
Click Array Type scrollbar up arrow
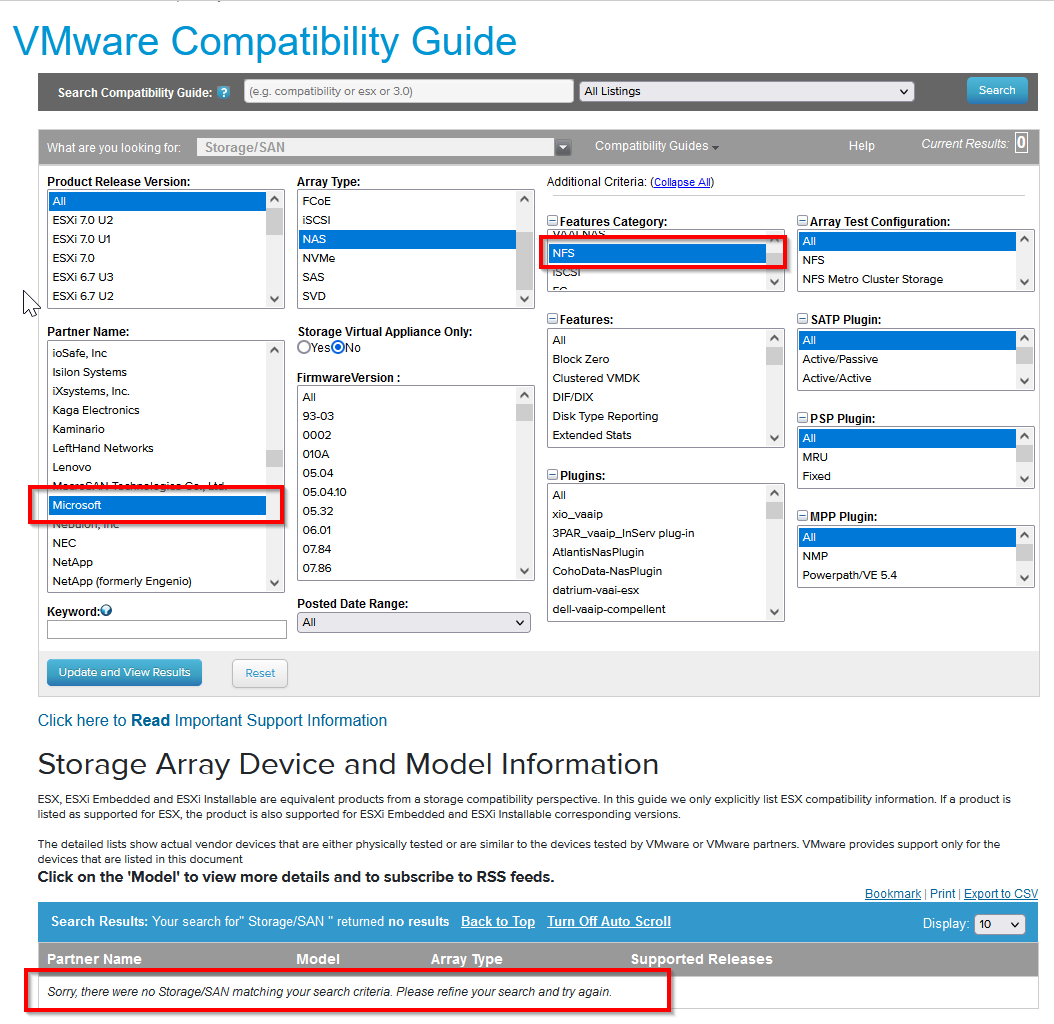tap(524, 199)
